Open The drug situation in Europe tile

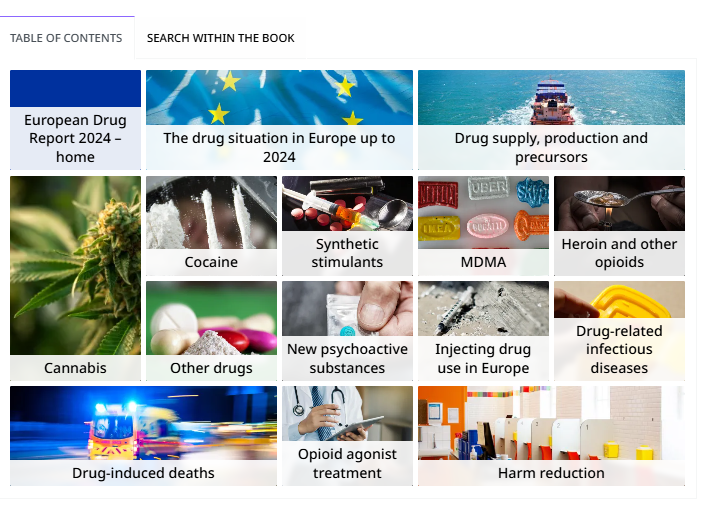pyautogui.click(x=279, y=120)
